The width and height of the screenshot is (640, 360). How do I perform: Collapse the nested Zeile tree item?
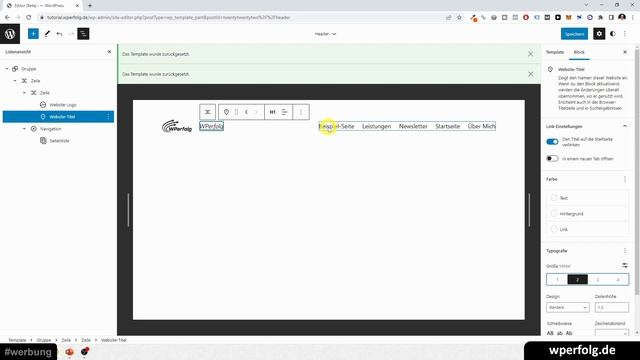24,93
